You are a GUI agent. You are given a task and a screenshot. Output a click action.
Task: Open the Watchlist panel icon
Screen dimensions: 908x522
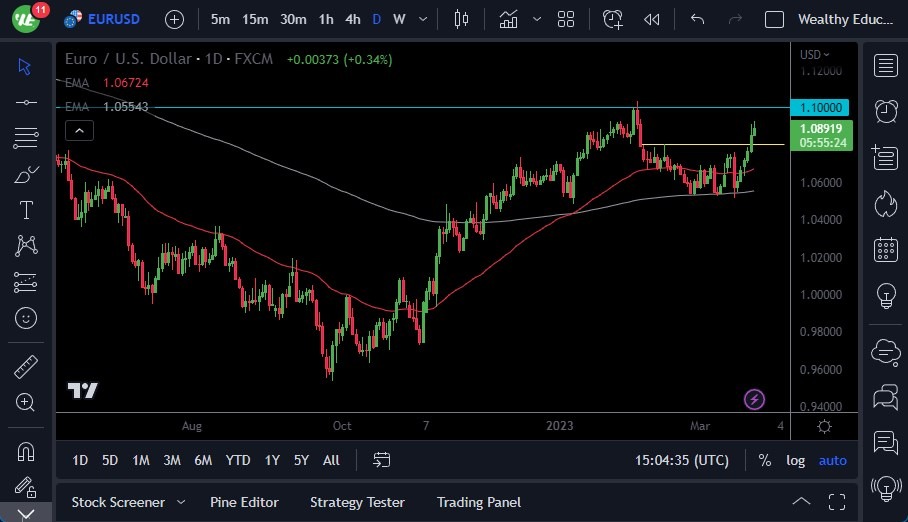tap(885, 66)
